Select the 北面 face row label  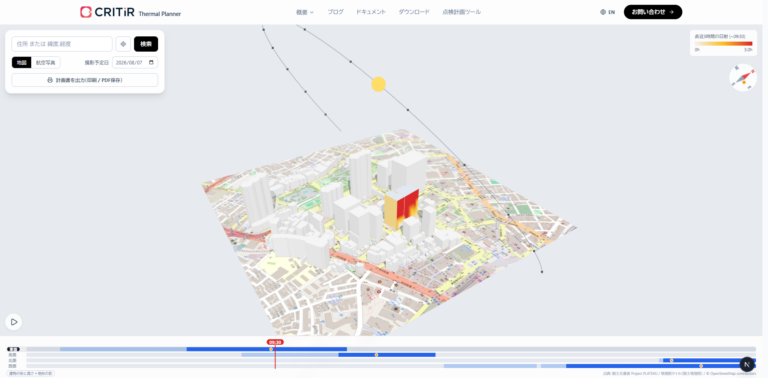[12, 360]
